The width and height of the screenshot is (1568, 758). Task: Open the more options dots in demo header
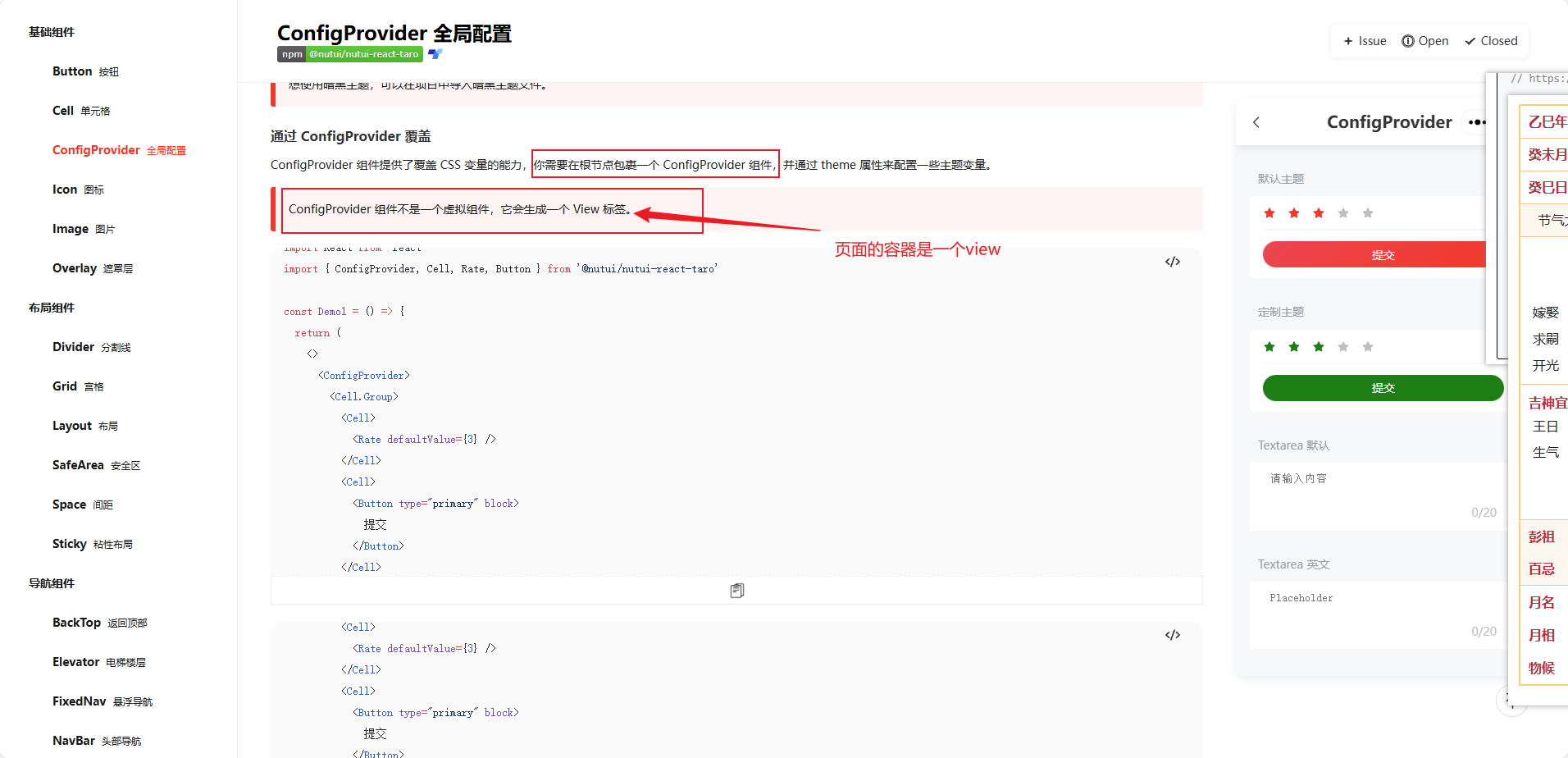coord(1477,122)
